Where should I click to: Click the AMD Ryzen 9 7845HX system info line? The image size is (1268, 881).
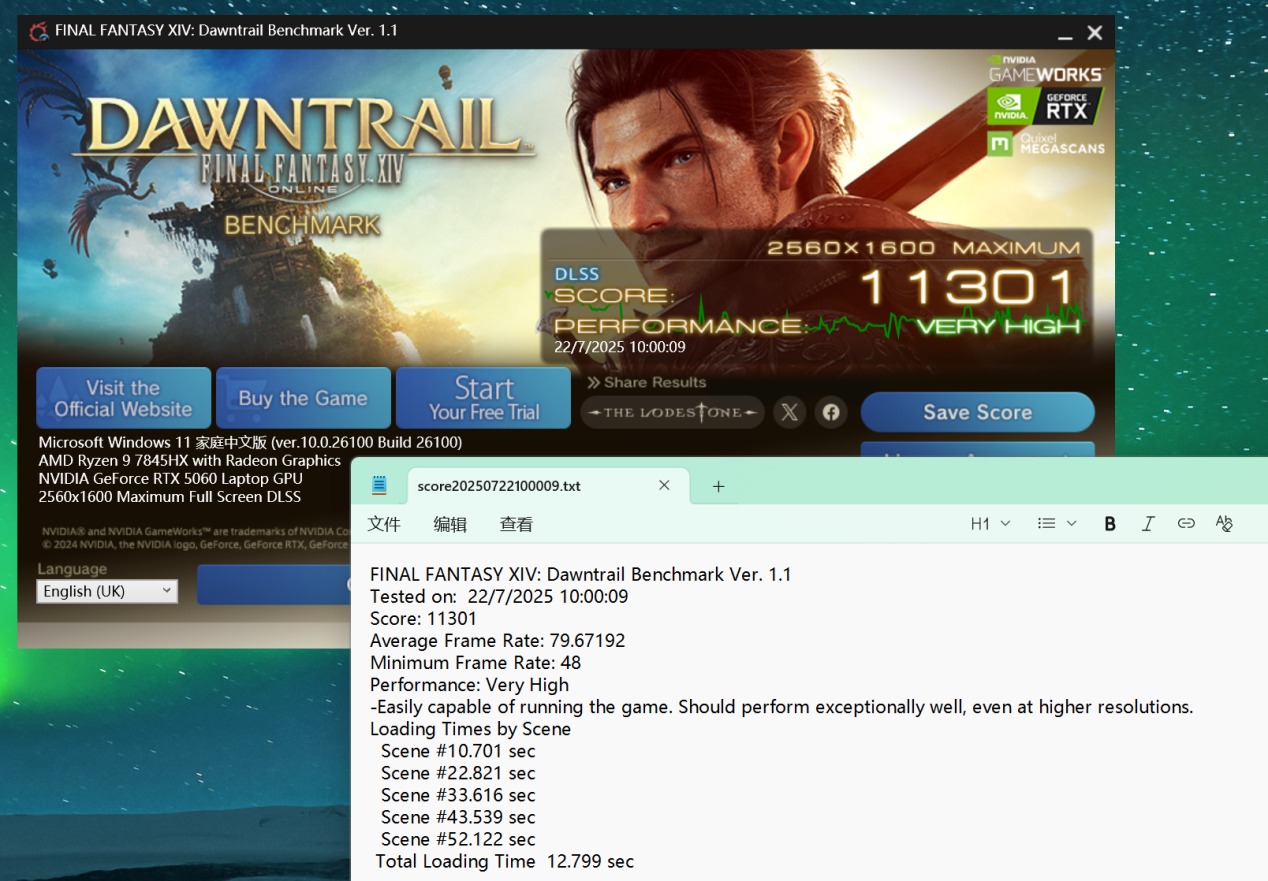point(189,460)
